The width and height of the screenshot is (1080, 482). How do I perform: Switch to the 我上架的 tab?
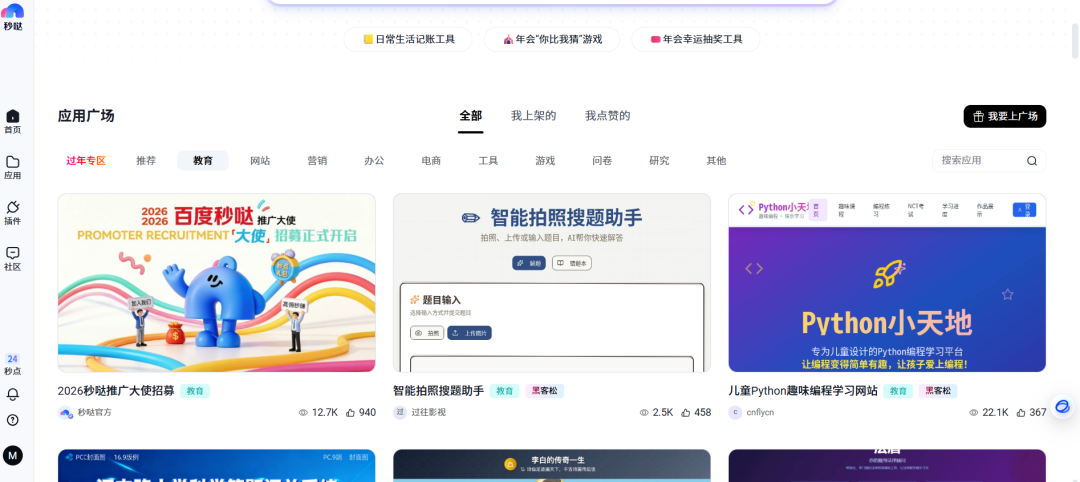click(533, 116)
